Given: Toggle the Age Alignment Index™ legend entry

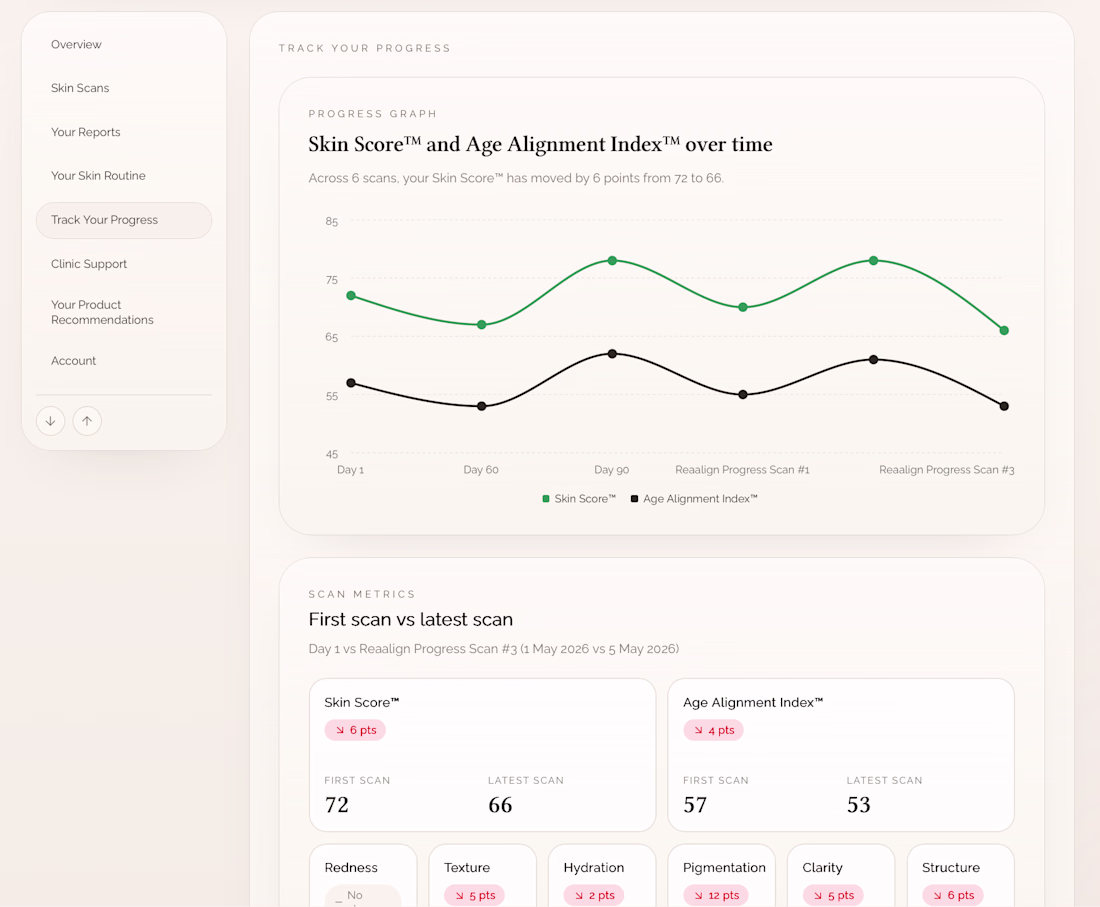Looking at the screenshot, I should (x=694, y=499).
